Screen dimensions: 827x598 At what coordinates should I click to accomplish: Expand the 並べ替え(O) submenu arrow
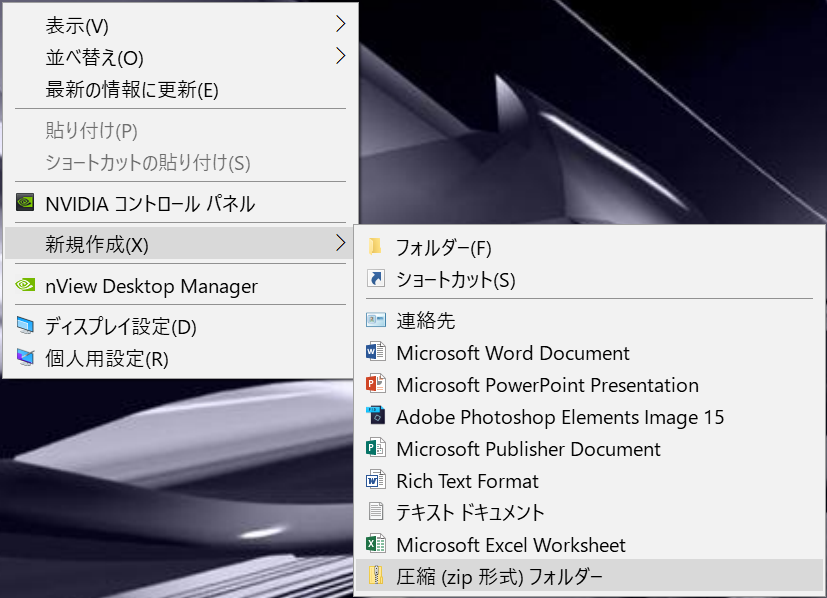point(340,56)
